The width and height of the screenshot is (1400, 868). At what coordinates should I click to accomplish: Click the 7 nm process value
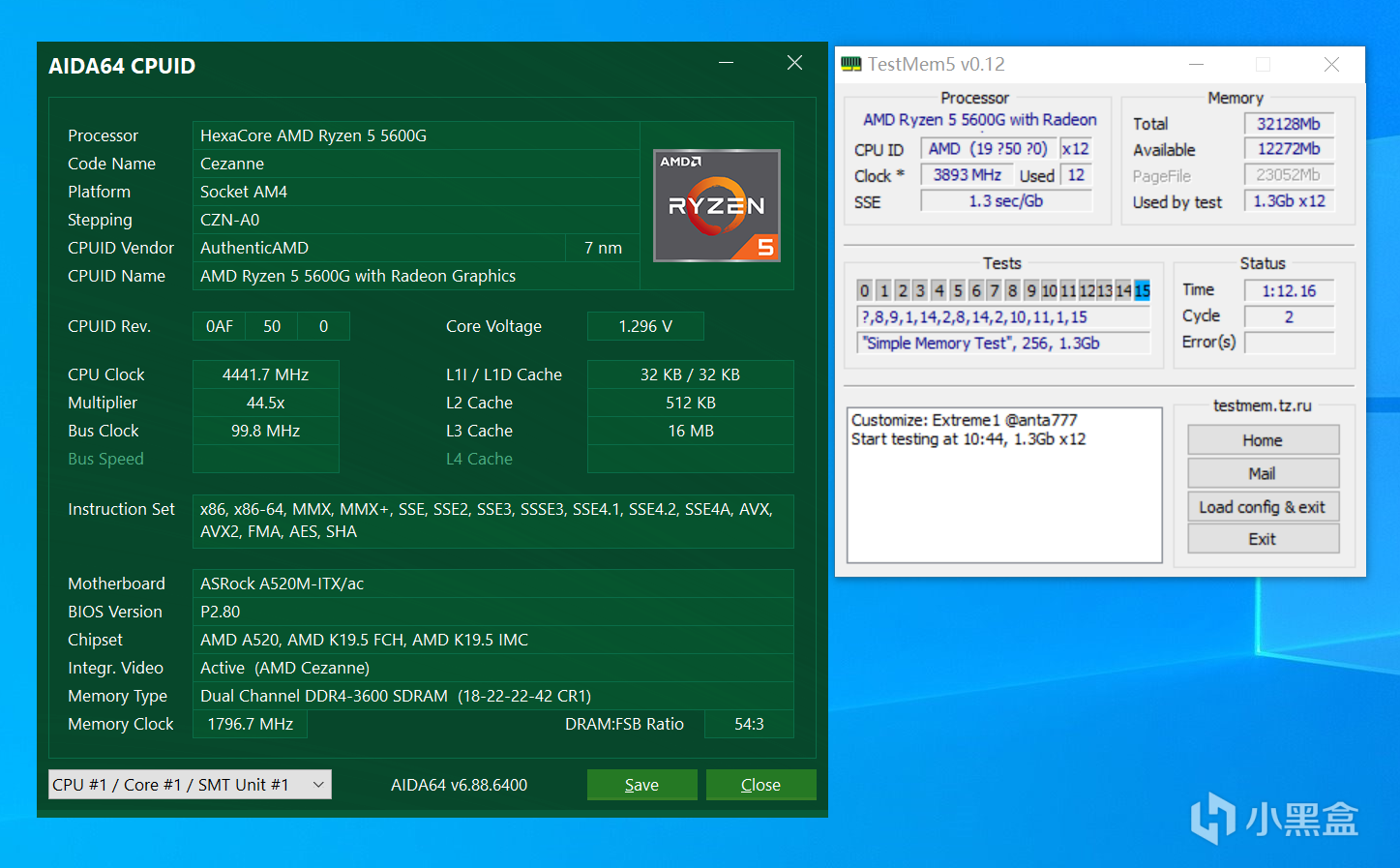point(603,248)
